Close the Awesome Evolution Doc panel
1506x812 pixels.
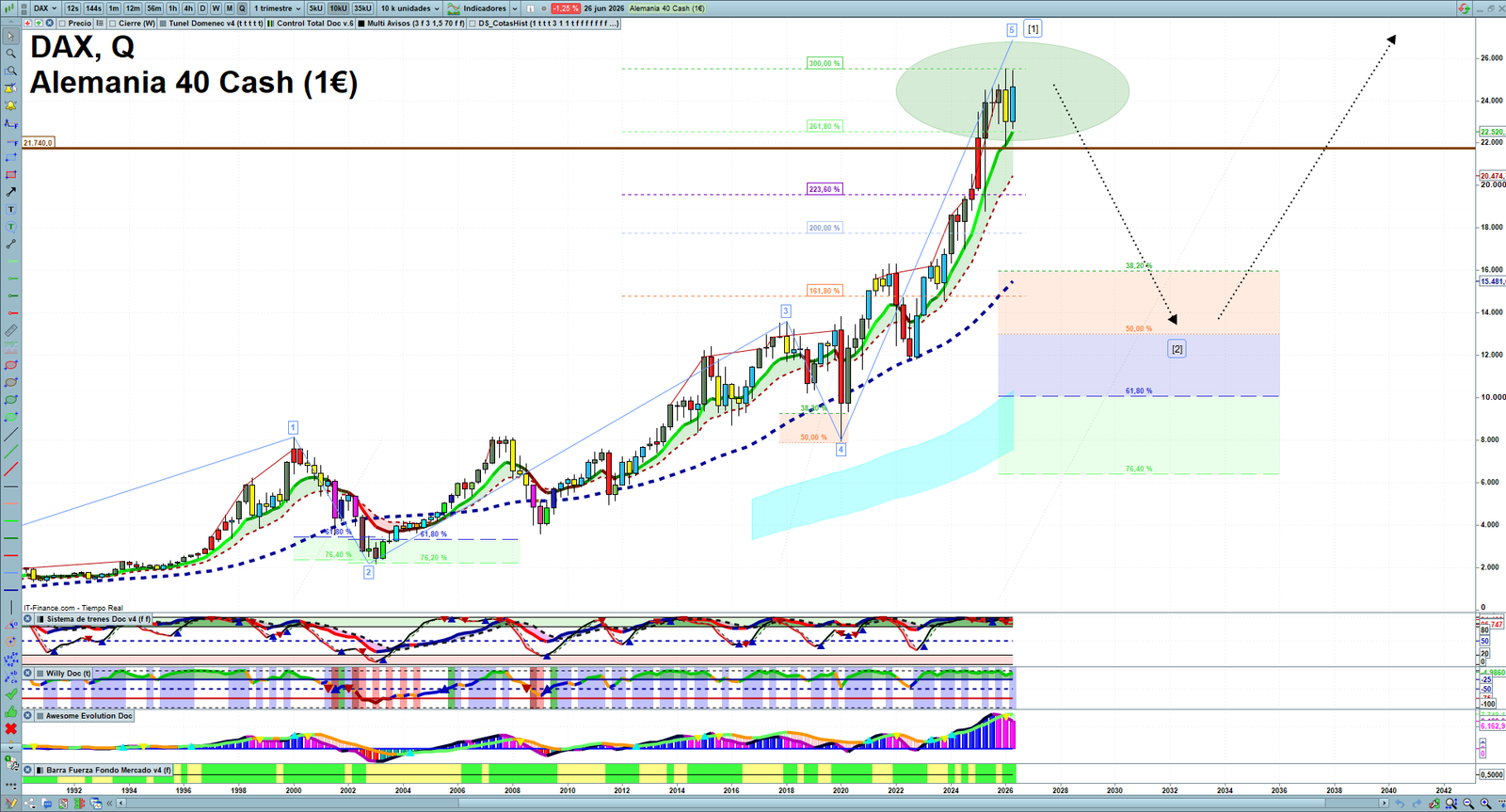coord(27,716)
